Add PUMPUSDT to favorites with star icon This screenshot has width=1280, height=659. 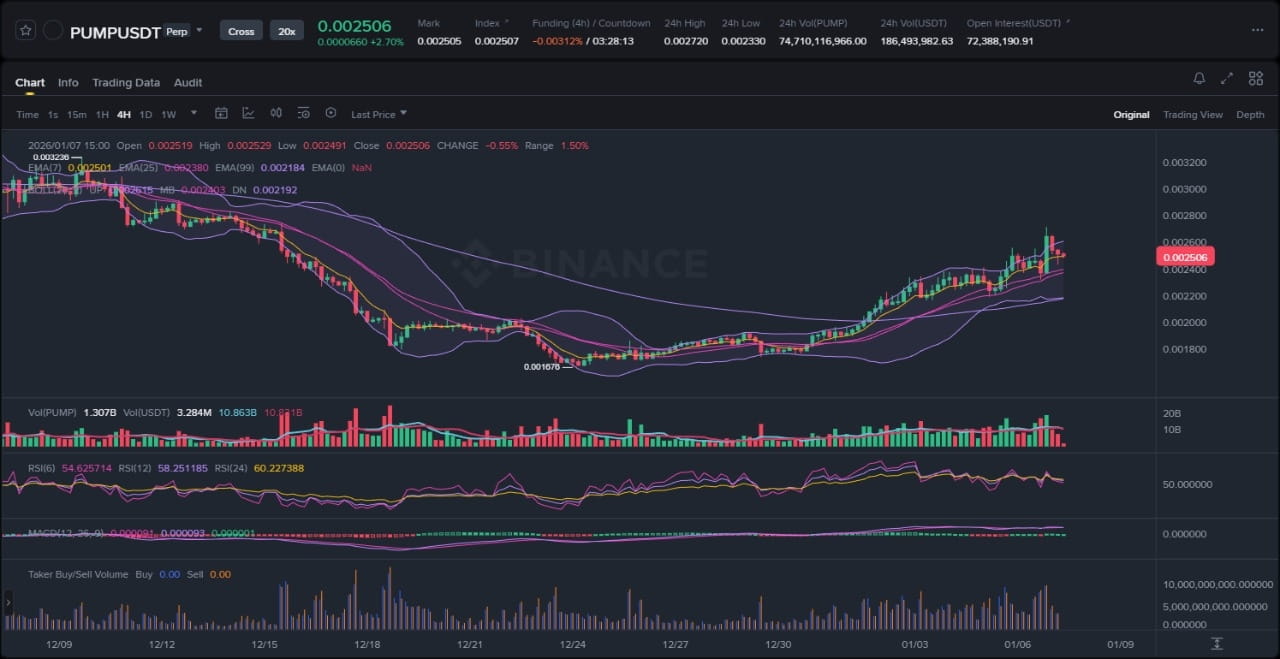click(26, 31)
